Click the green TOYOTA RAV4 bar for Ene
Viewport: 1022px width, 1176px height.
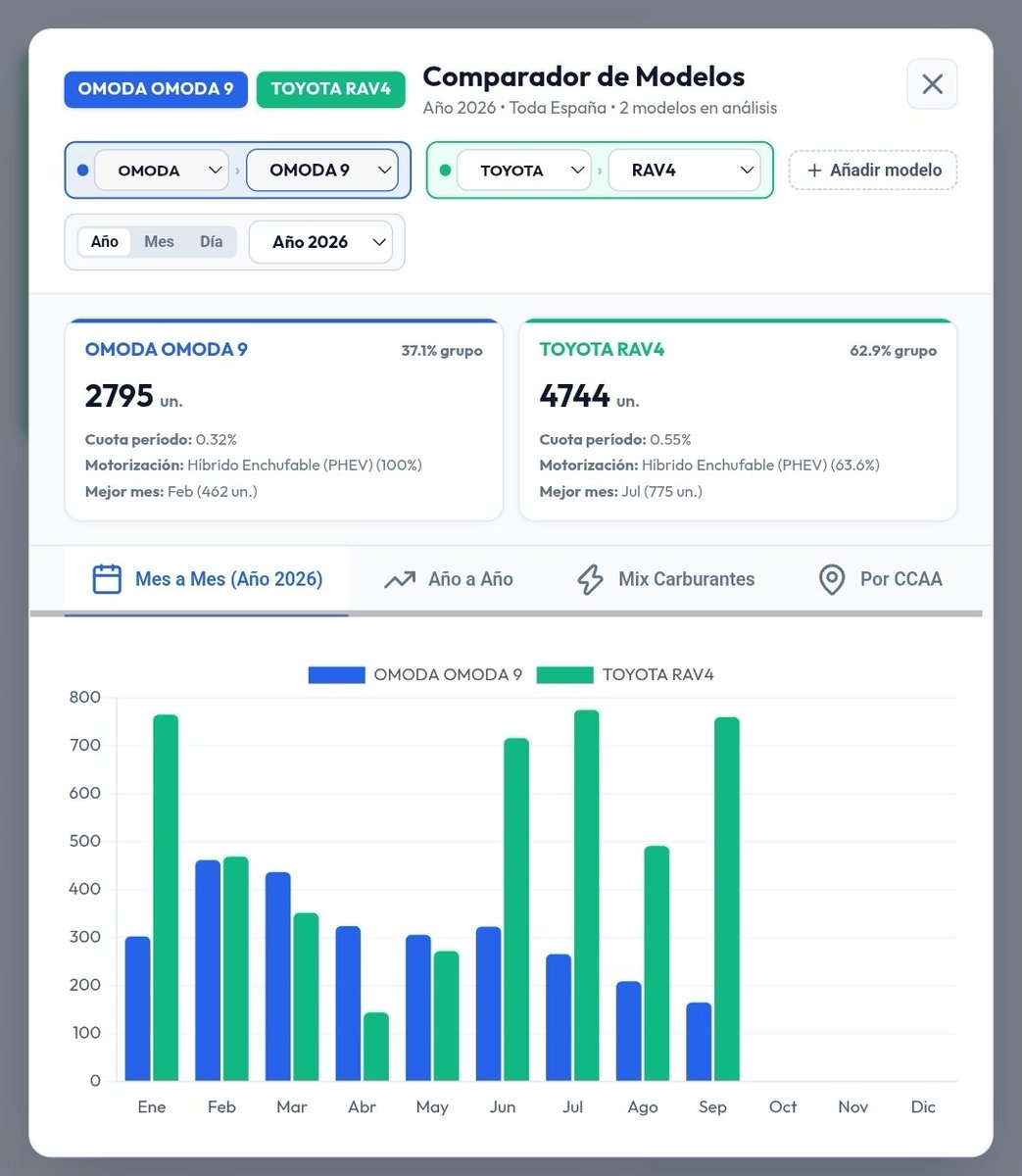tap(166, 898)
